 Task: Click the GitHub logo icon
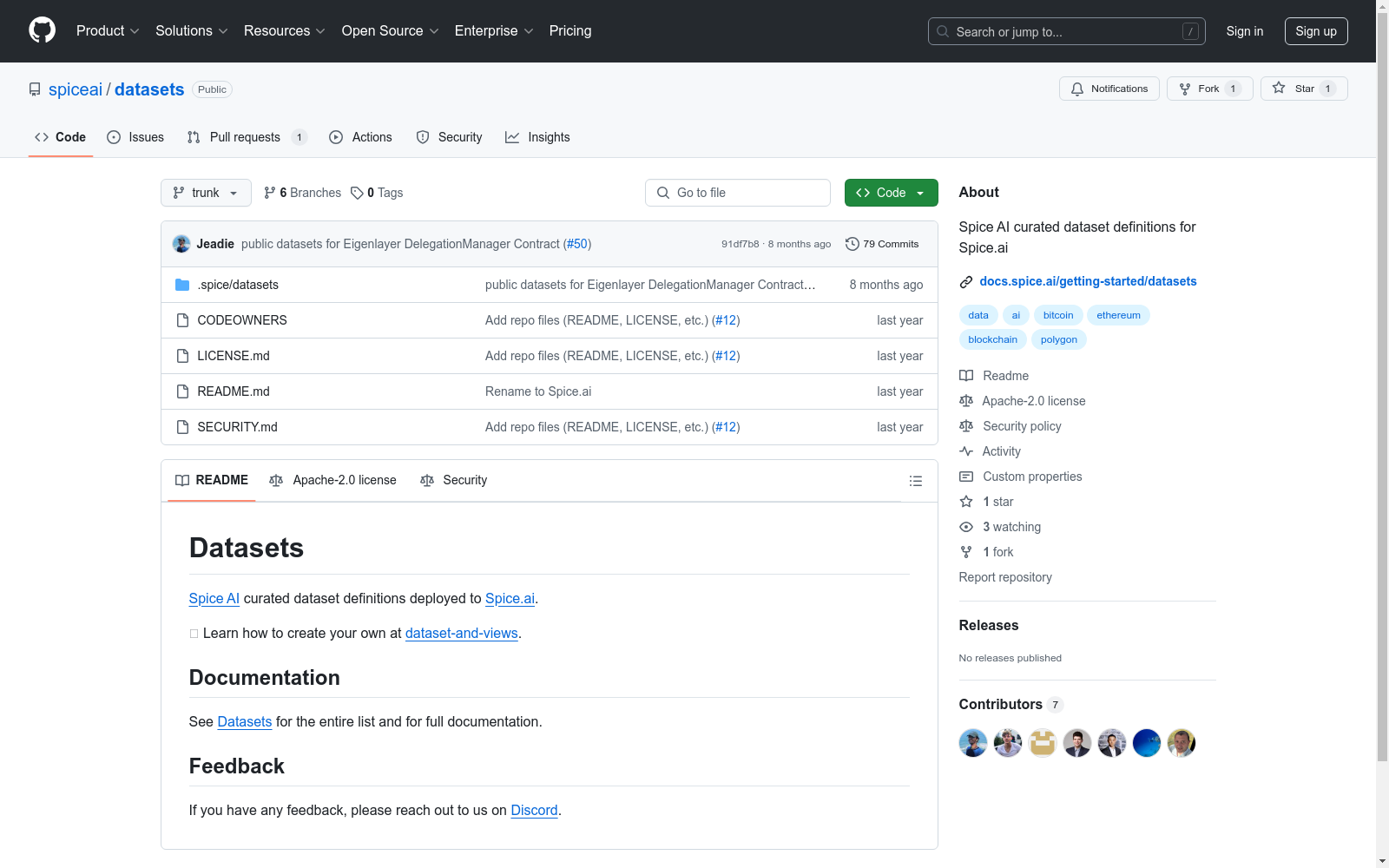42,30
